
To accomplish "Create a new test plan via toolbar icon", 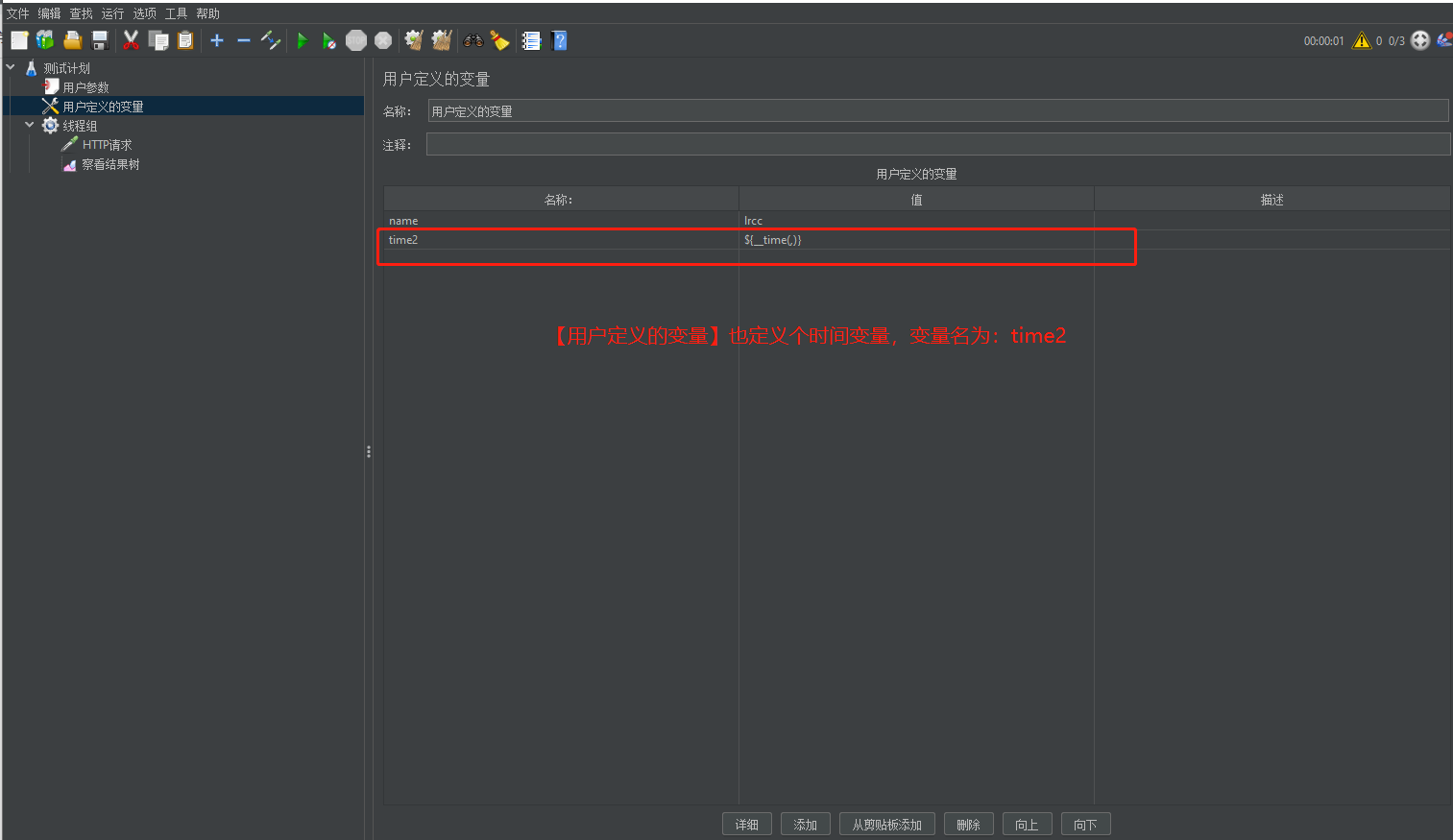I will pos(19,40).
